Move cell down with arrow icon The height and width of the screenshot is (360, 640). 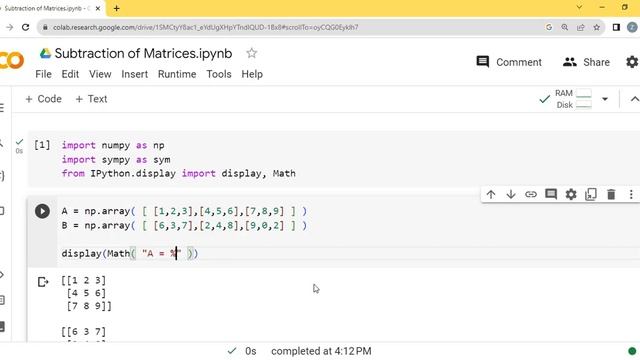pyautogui.click(x=511, y=194)
